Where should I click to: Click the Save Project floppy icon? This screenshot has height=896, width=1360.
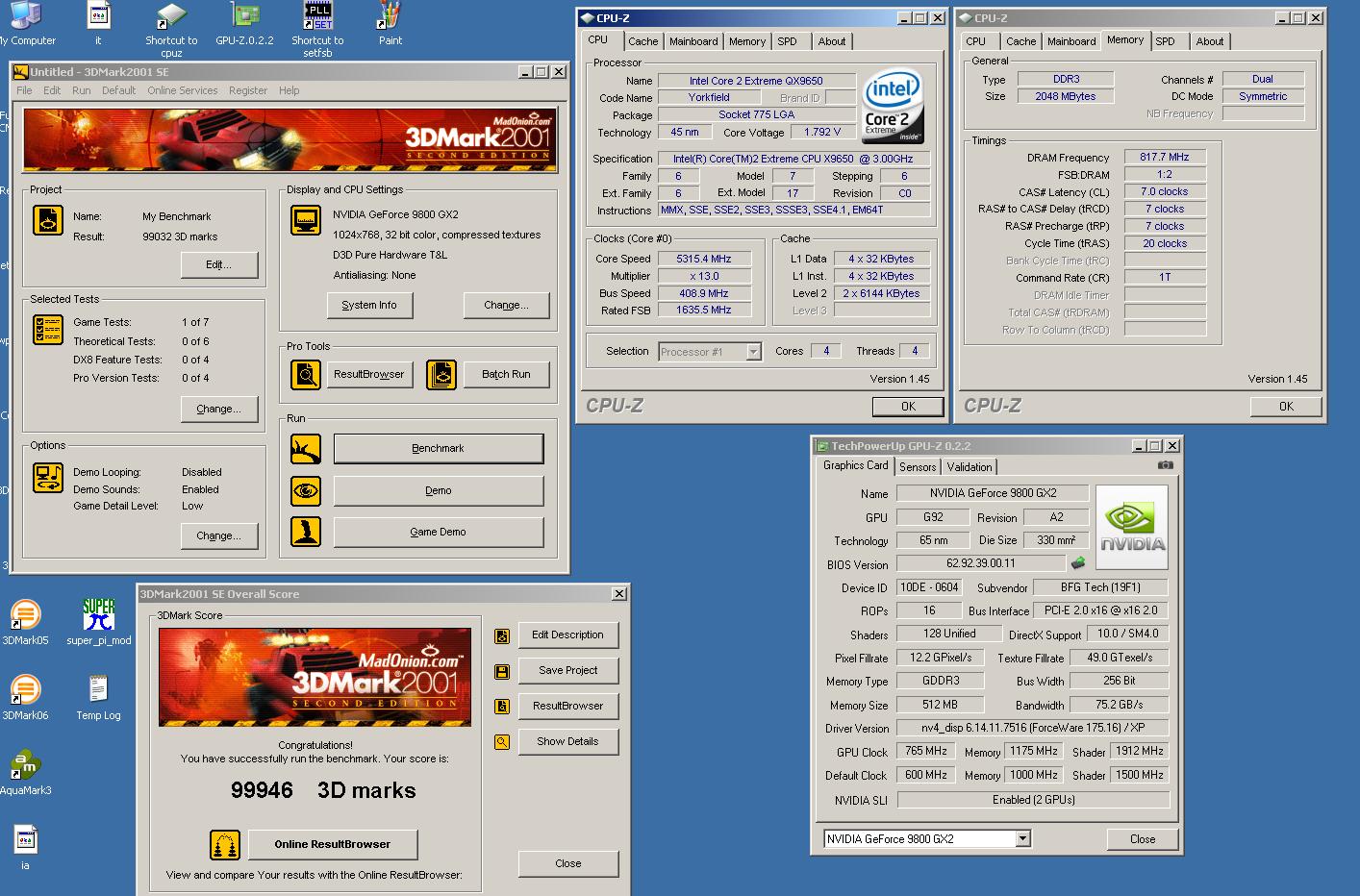point(502,671)
